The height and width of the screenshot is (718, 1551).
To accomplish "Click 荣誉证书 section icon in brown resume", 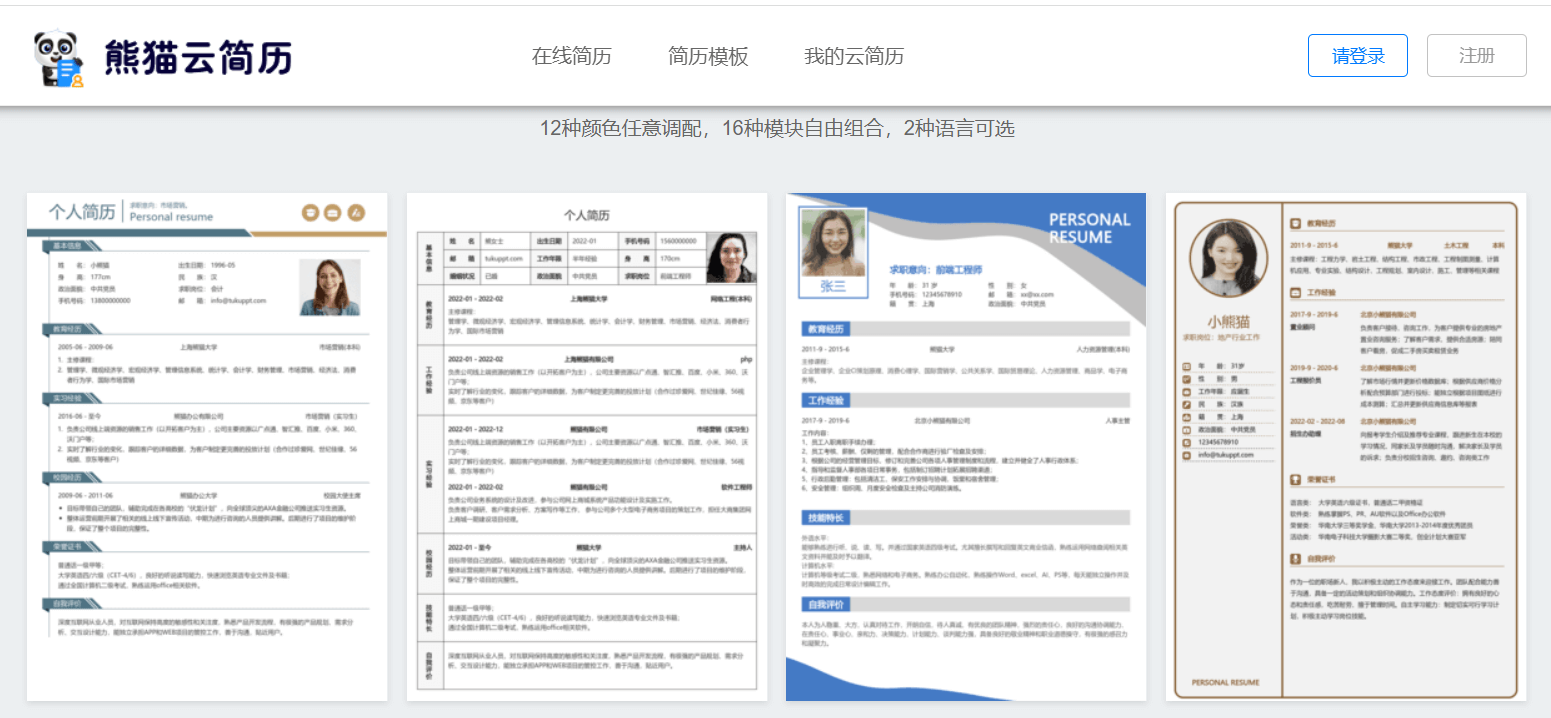I will pos(1296,479).
